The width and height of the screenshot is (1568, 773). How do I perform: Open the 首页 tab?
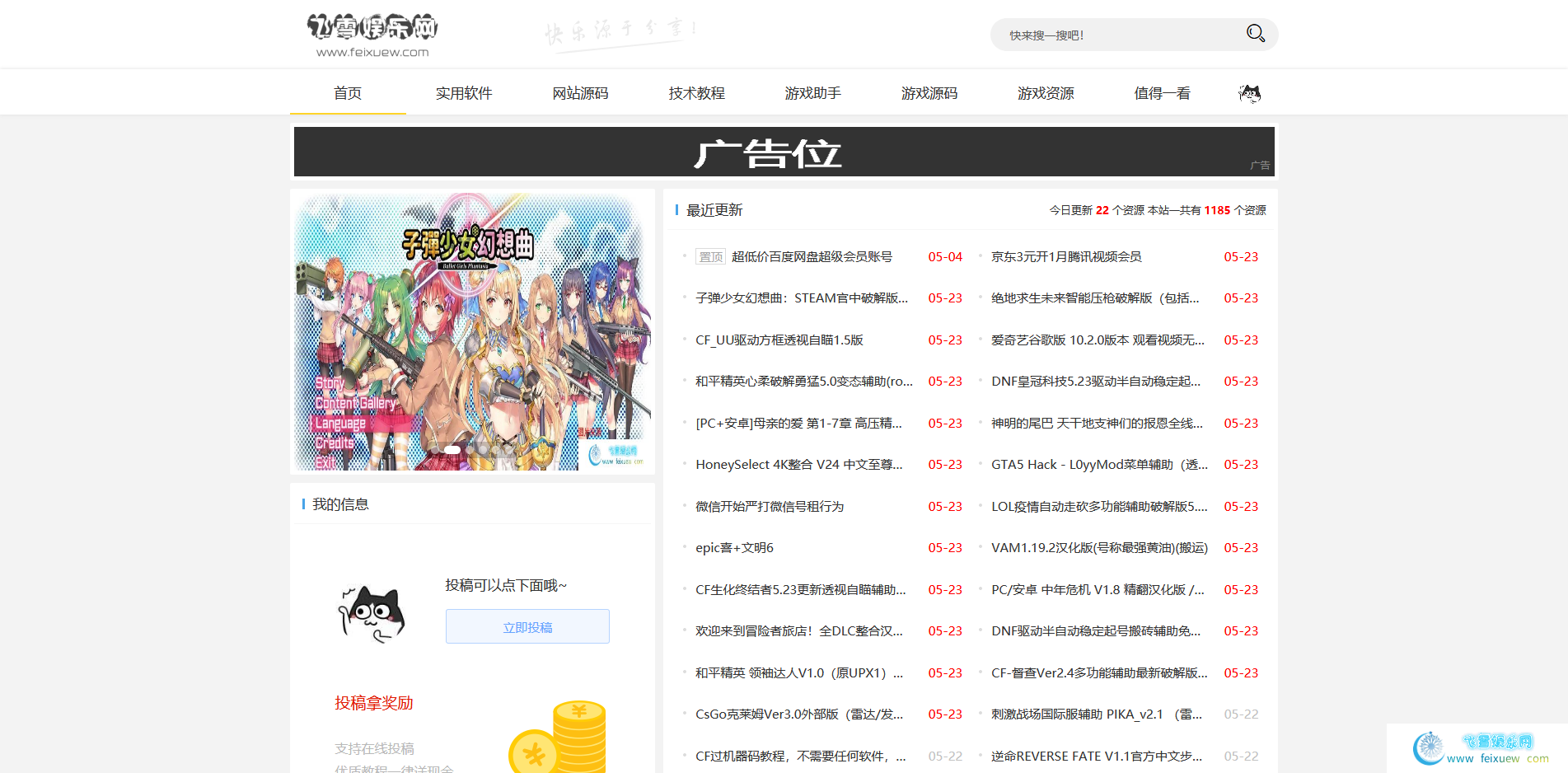[x=348, y=93]
